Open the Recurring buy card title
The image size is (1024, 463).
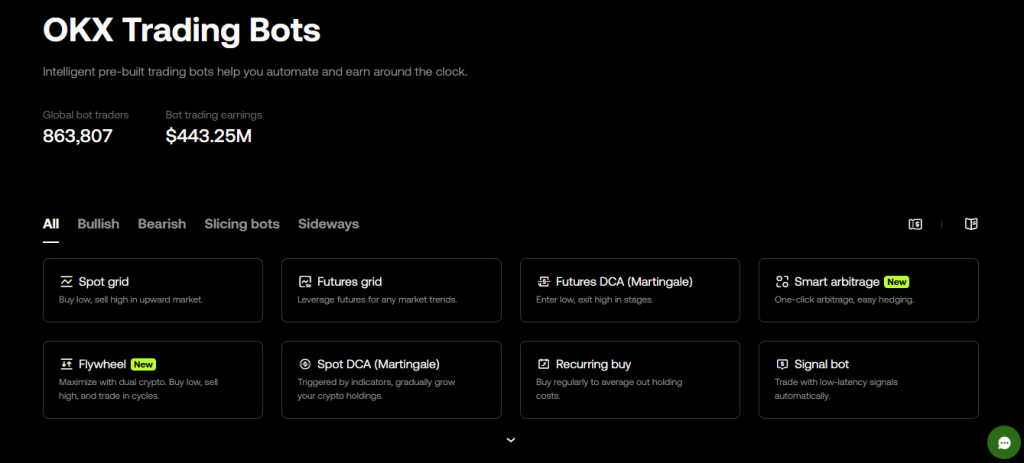point(594,364)
